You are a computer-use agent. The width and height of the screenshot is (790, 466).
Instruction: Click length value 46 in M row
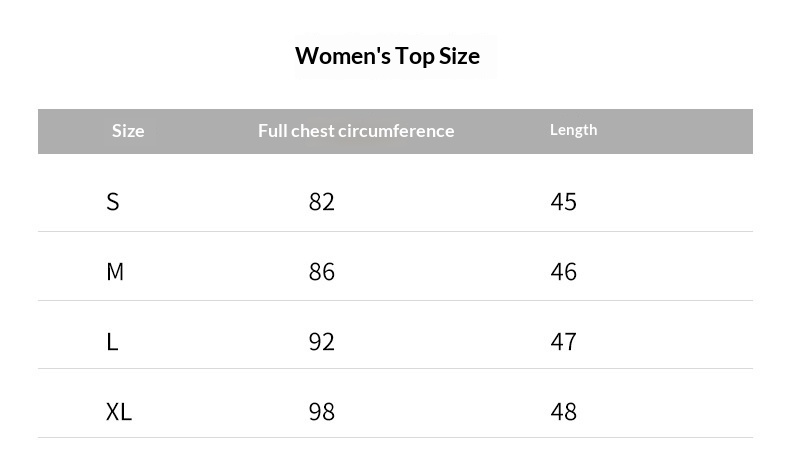(564, 272)
